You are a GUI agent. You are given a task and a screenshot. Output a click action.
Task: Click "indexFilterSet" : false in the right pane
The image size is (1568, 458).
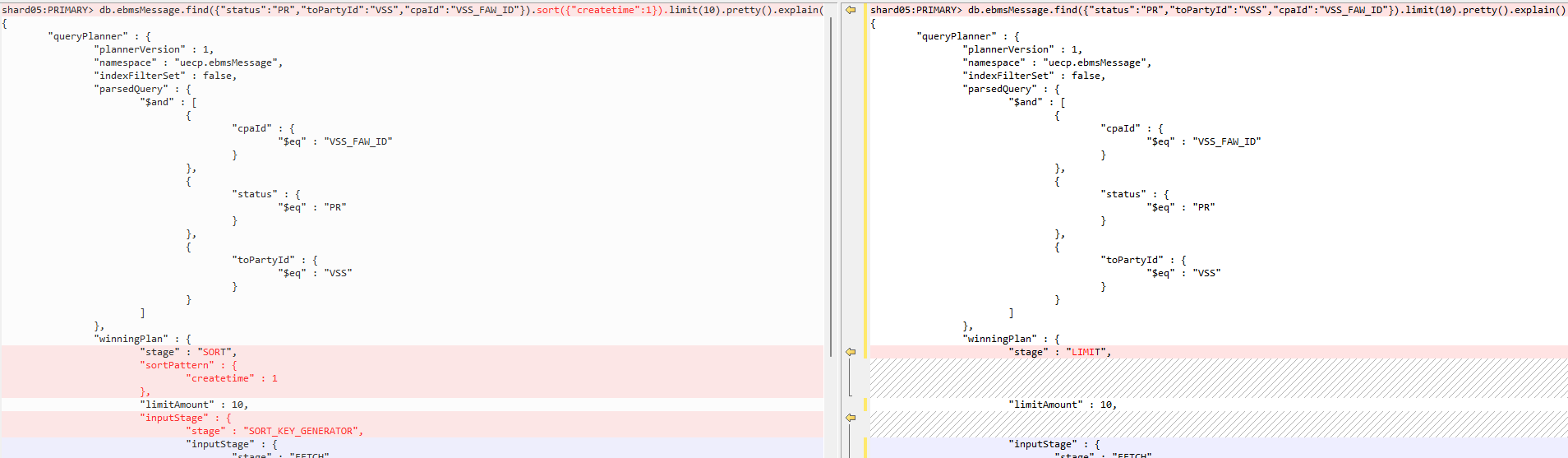click(1034, 76)
